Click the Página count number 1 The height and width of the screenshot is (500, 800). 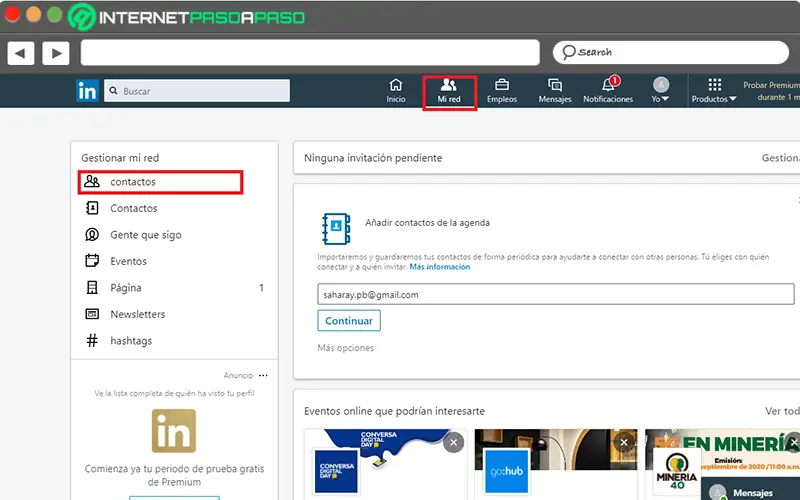[261, 288]
